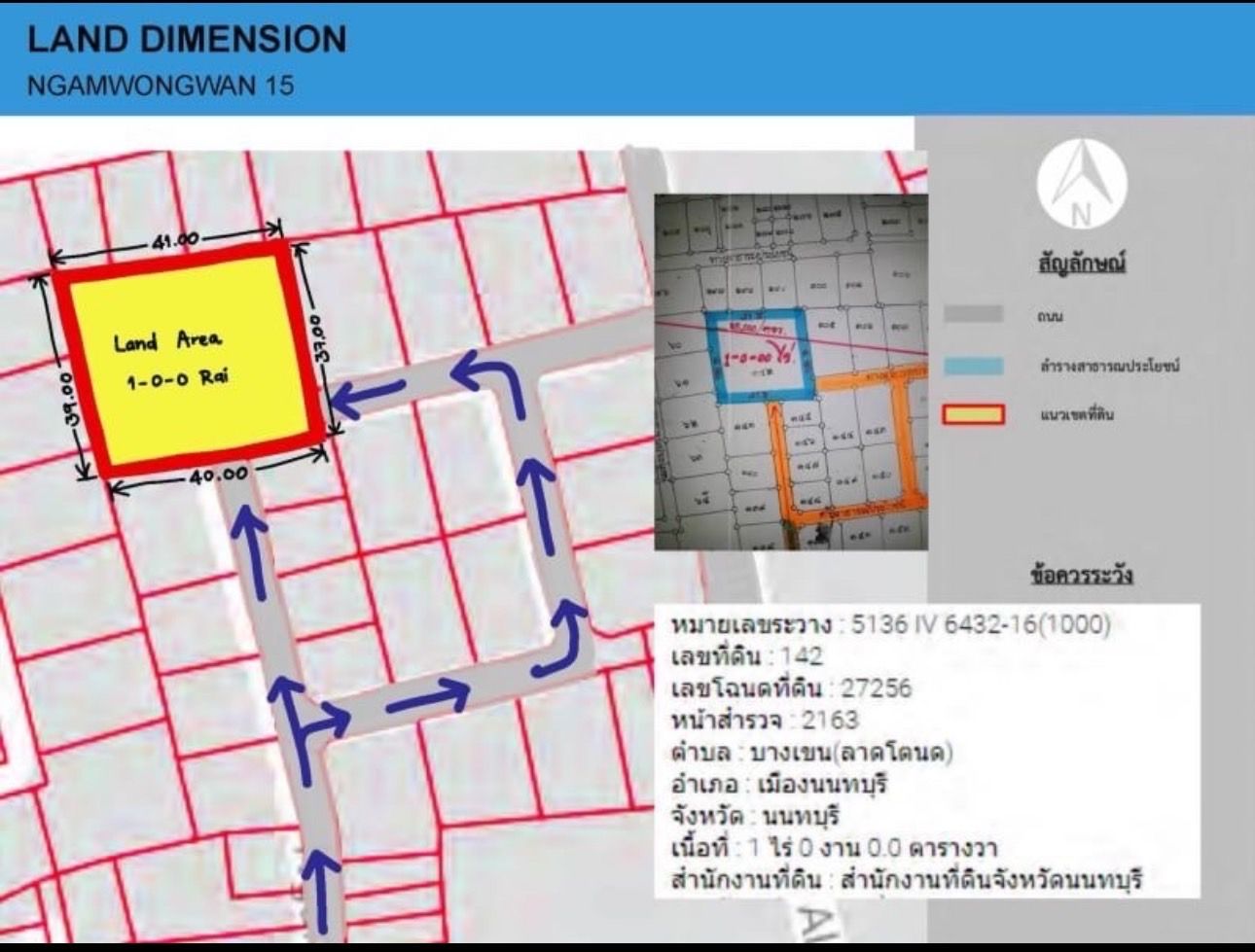This screenshot has height=952, width=1255.
Task: Select the blue public waterway legend swatch
Action: (974, 365)
